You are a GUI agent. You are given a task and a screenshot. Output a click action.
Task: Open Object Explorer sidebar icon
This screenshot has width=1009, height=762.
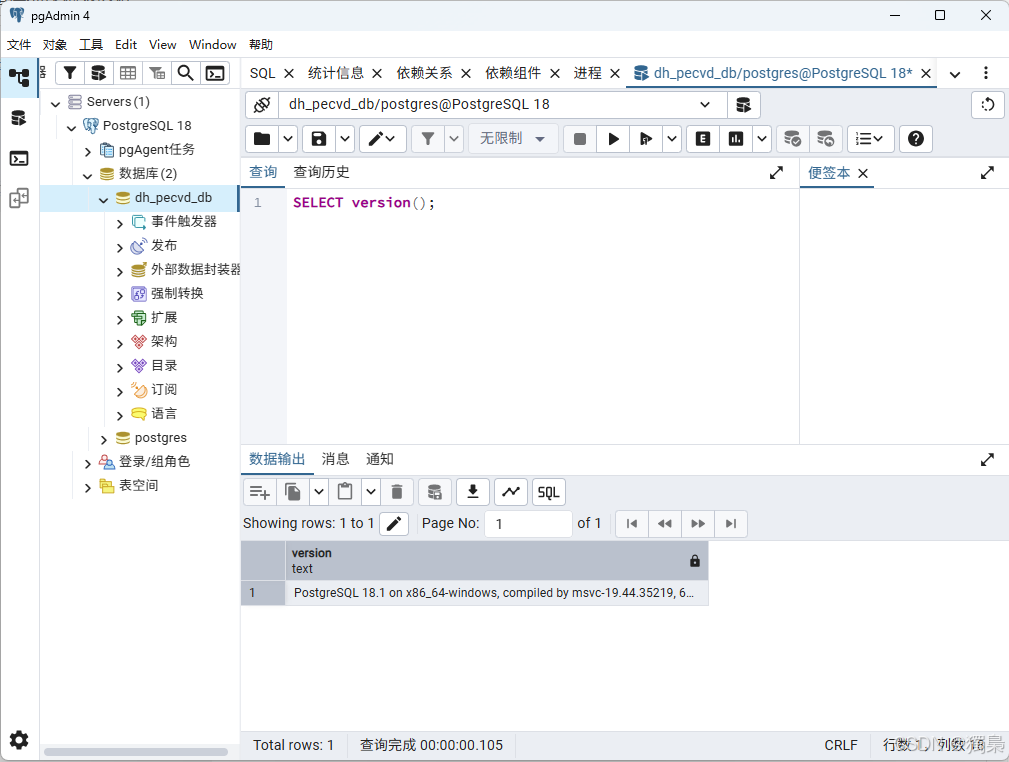point(19,78)
